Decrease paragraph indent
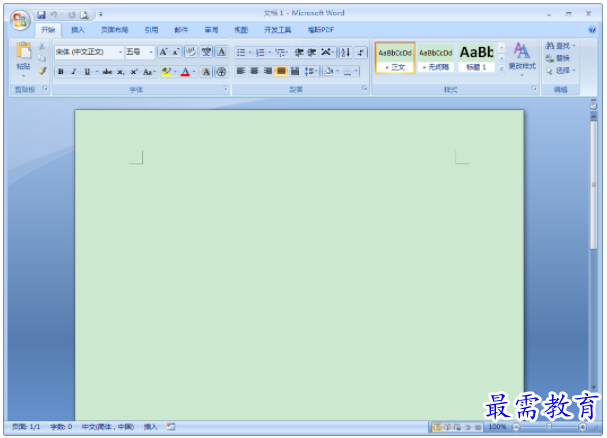Viewport: 607px width, 438px height. coord(298,52)
